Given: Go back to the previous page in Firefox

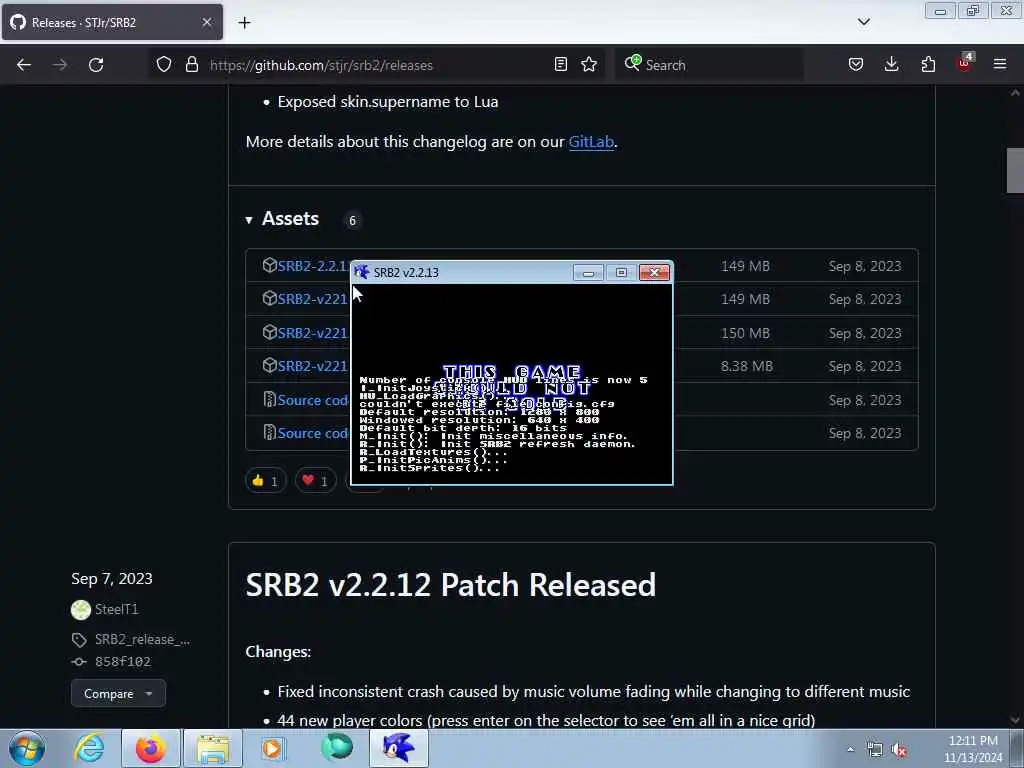Looking at the screenshot, I should 24,65.
